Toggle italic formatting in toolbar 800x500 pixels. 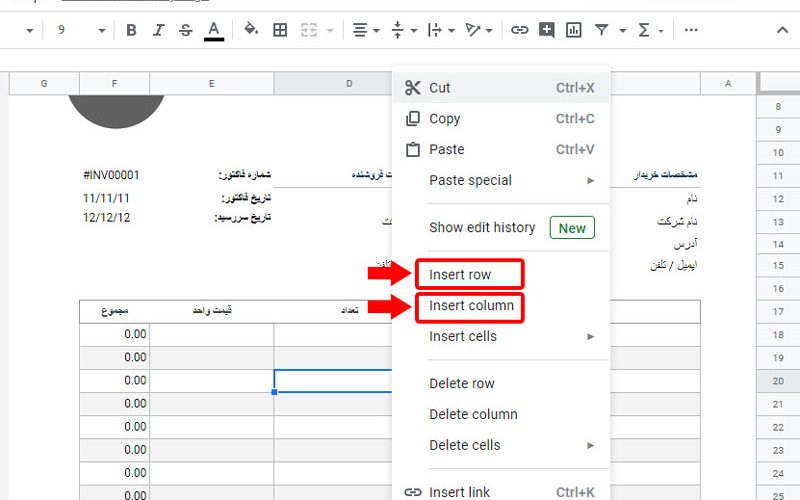click(158, 30)
